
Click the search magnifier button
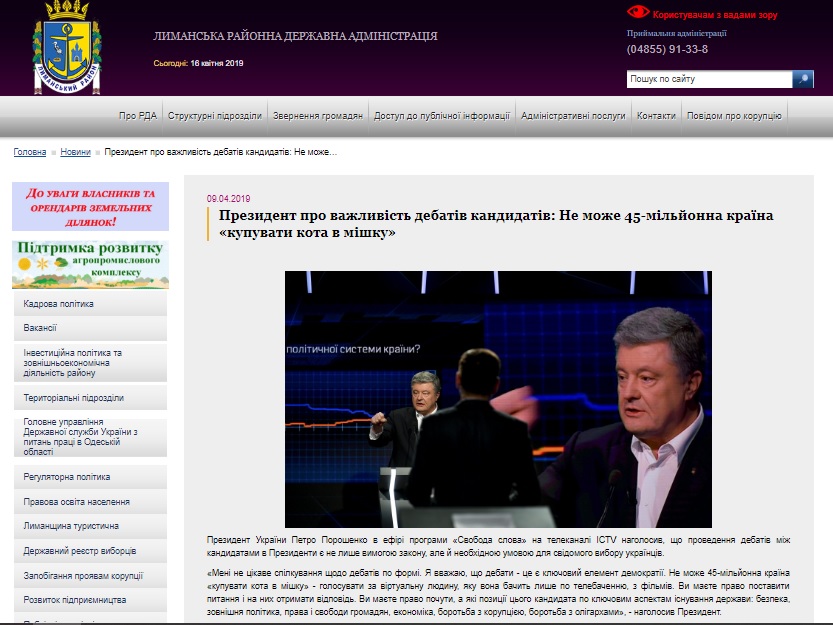point(803,79)
